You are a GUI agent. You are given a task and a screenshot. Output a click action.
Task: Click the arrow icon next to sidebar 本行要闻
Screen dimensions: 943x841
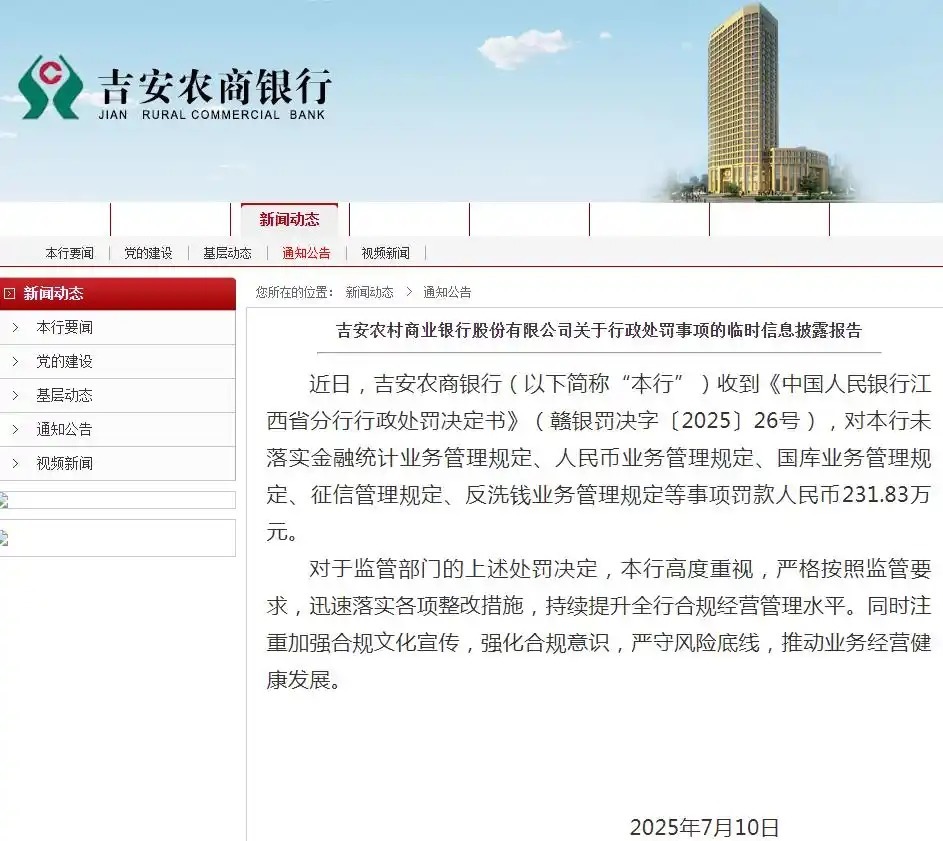tap(15, 328)
